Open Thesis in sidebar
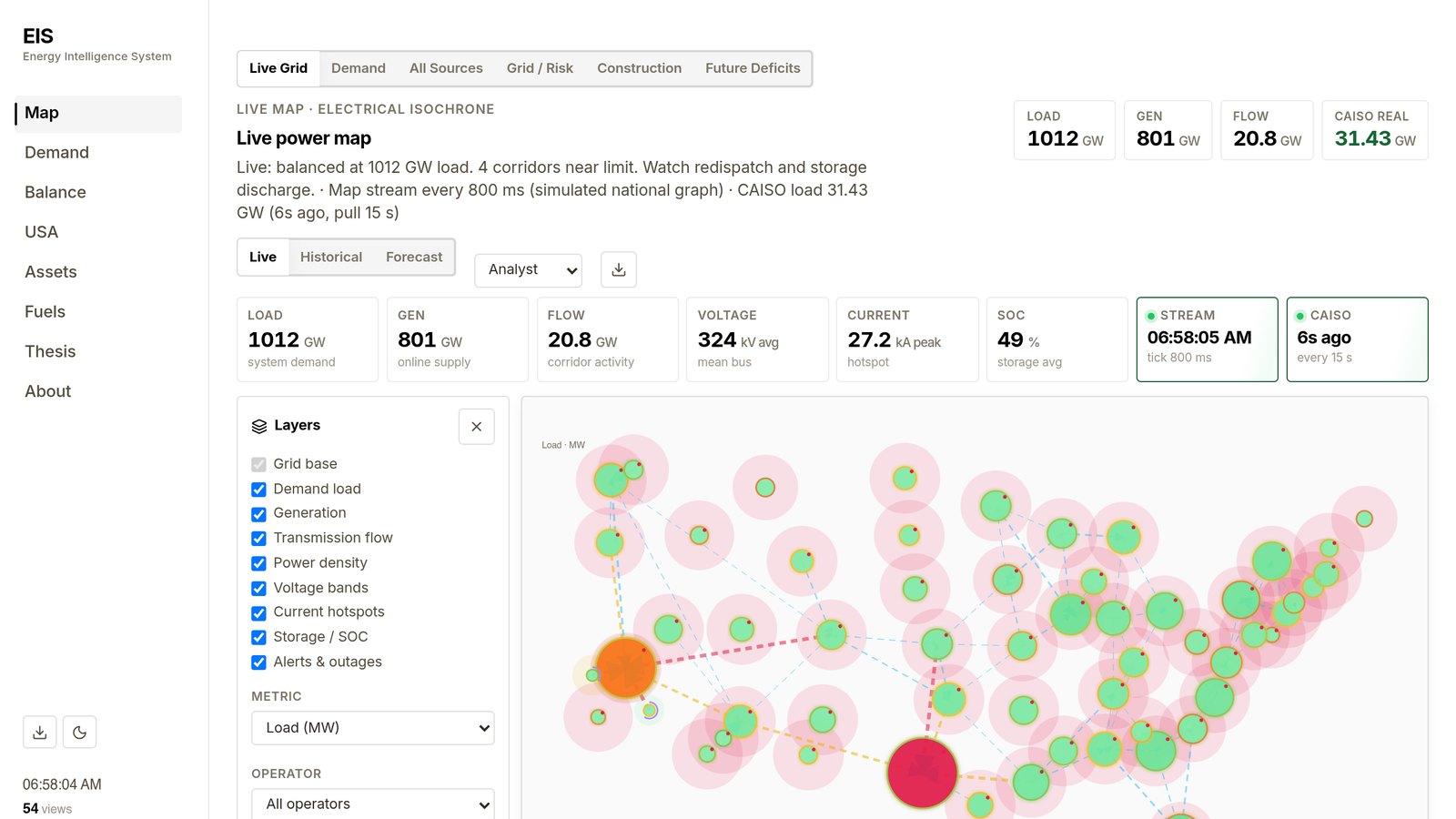 pyautogui.click(x=98, y=351)
